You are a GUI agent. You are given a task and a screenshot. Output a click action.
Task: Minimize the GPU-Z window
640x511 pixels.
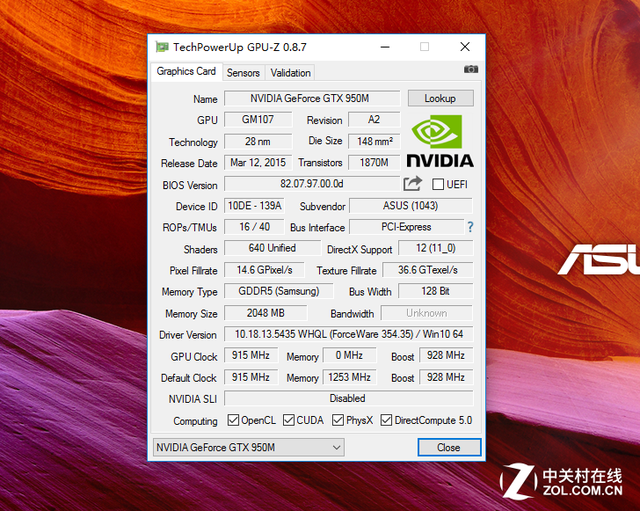(385, 47)
